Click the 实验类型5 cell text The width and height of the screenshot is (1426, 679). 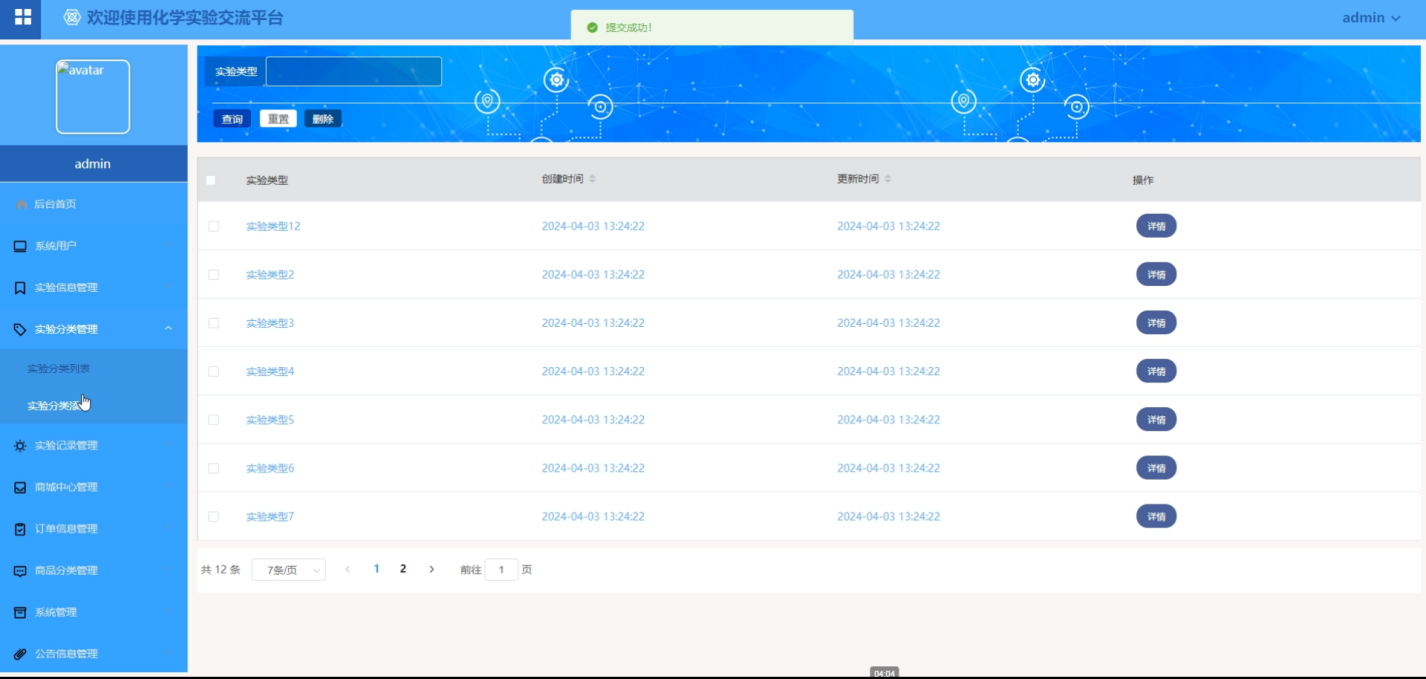(270, 420)
